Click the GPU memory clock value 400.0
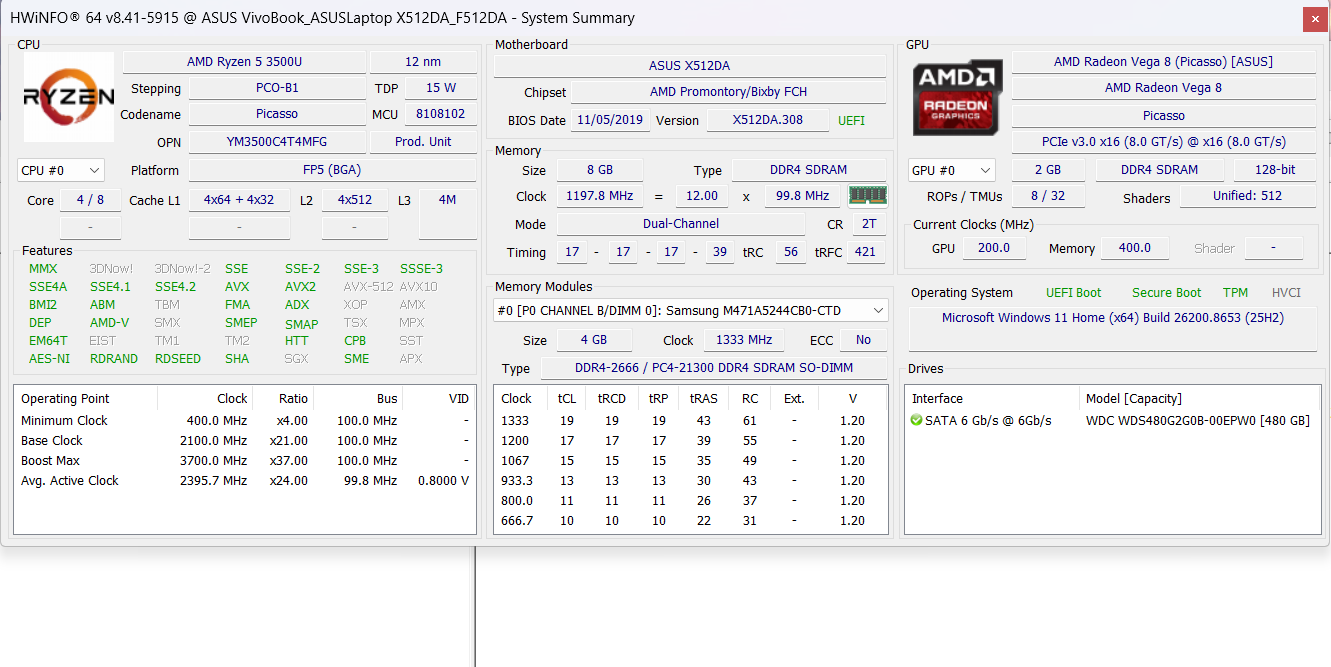Image resolution: width=1331 pixels, height=667 pixels. 1135,248
